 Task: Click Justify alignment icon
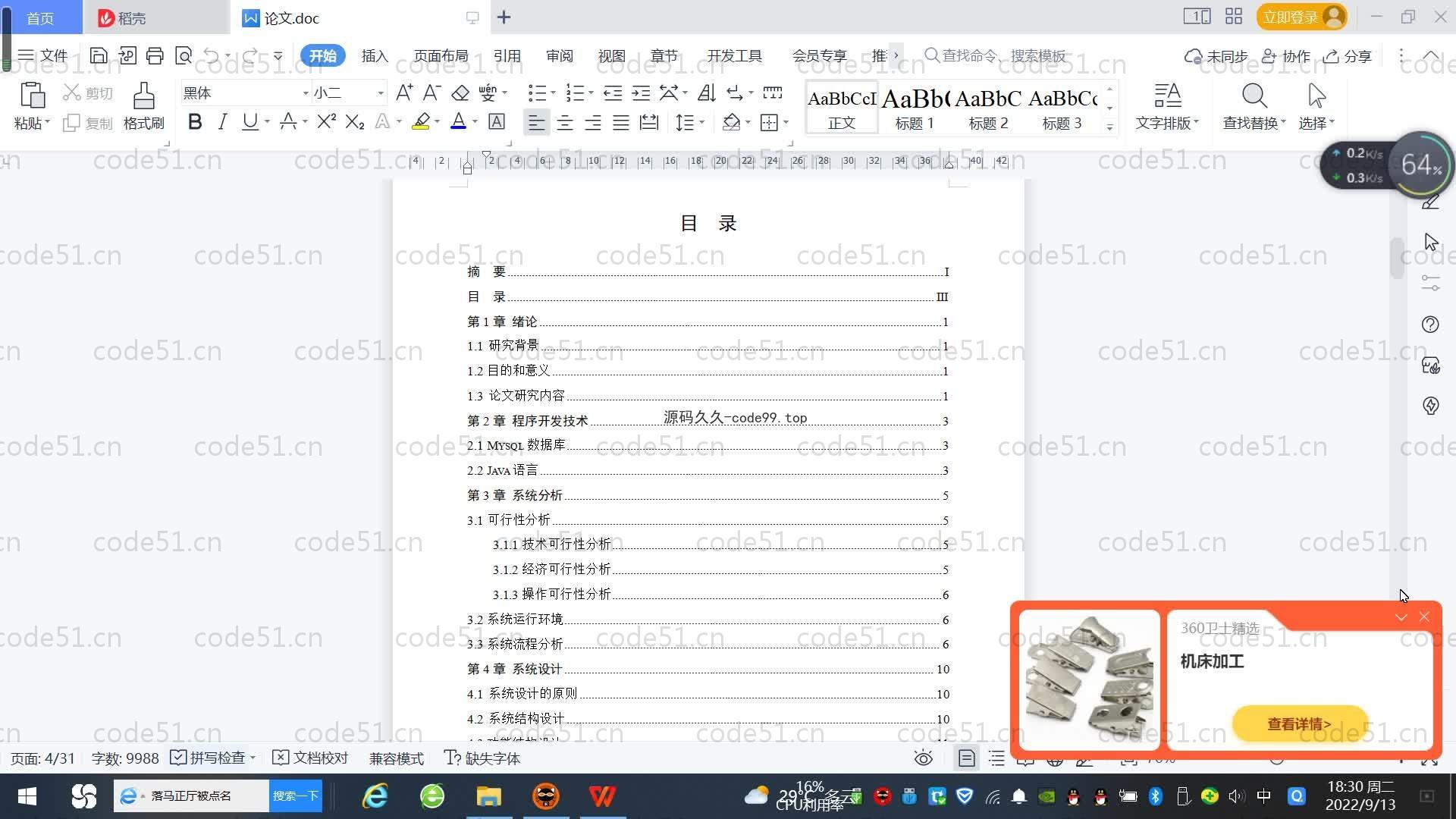coord(621,122)
